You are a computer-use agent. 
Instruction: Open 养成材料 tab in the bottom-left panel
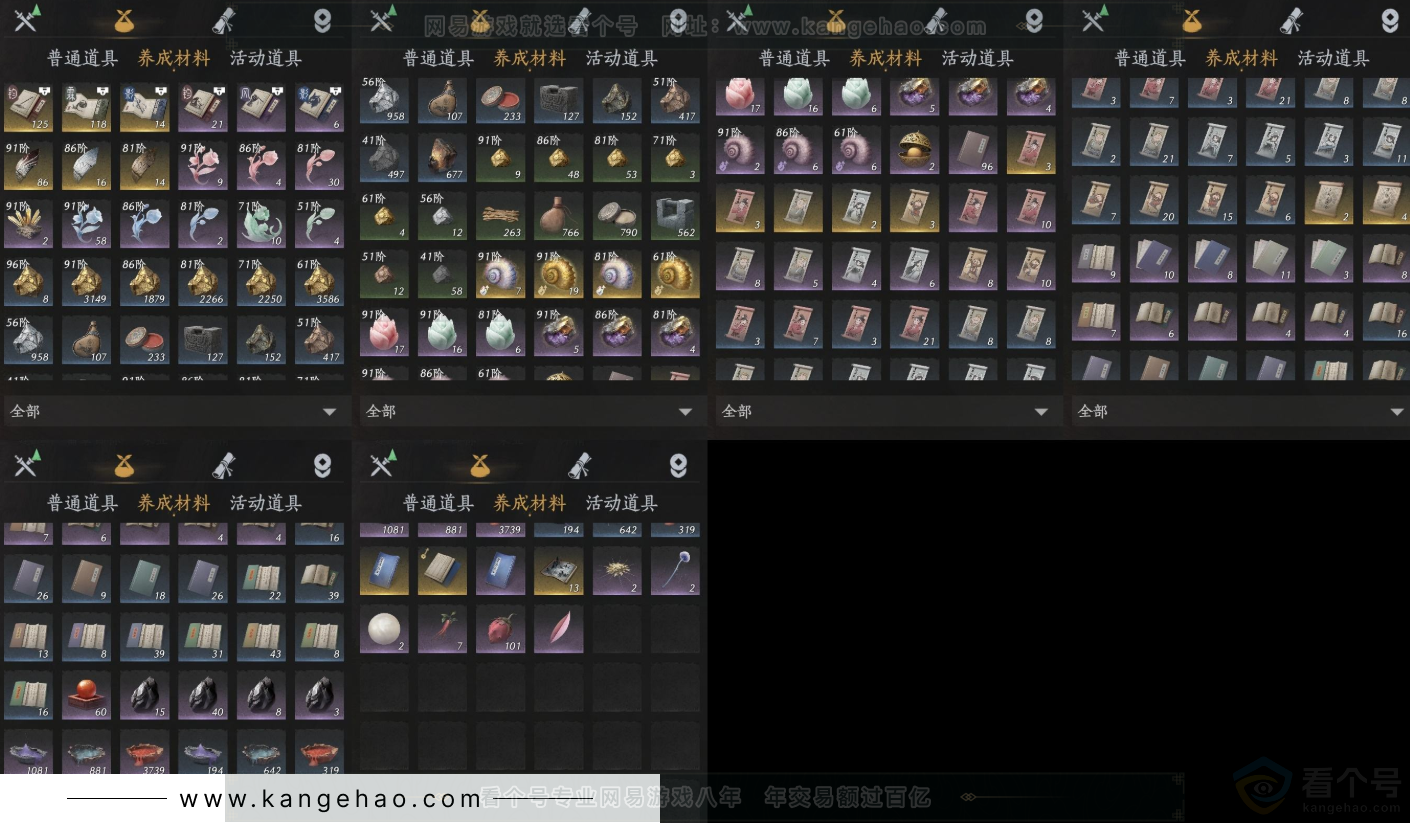(x=174, y=503)
